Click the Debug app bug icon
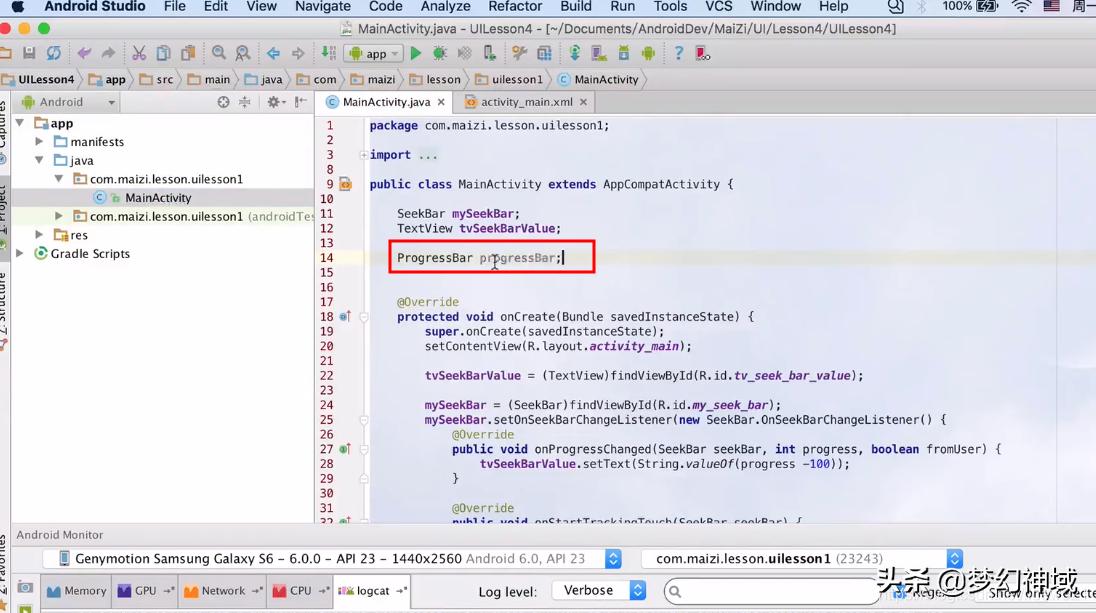Image resolution: width=1096 pixels, height=613 pixels. point(440,53)
